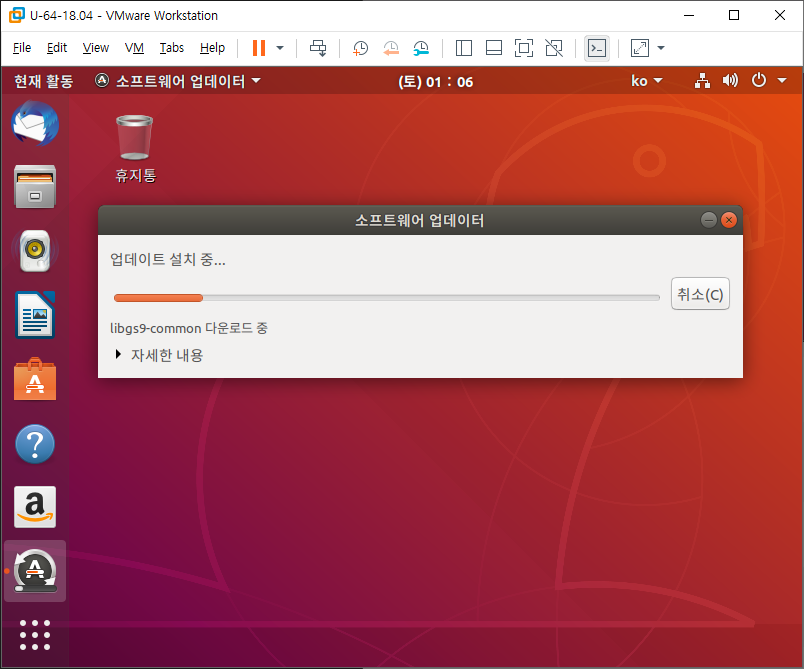This screenshot has width=804, height=669.
Task: Open the Files manager from the dock
Action: (x=35, y=187)
